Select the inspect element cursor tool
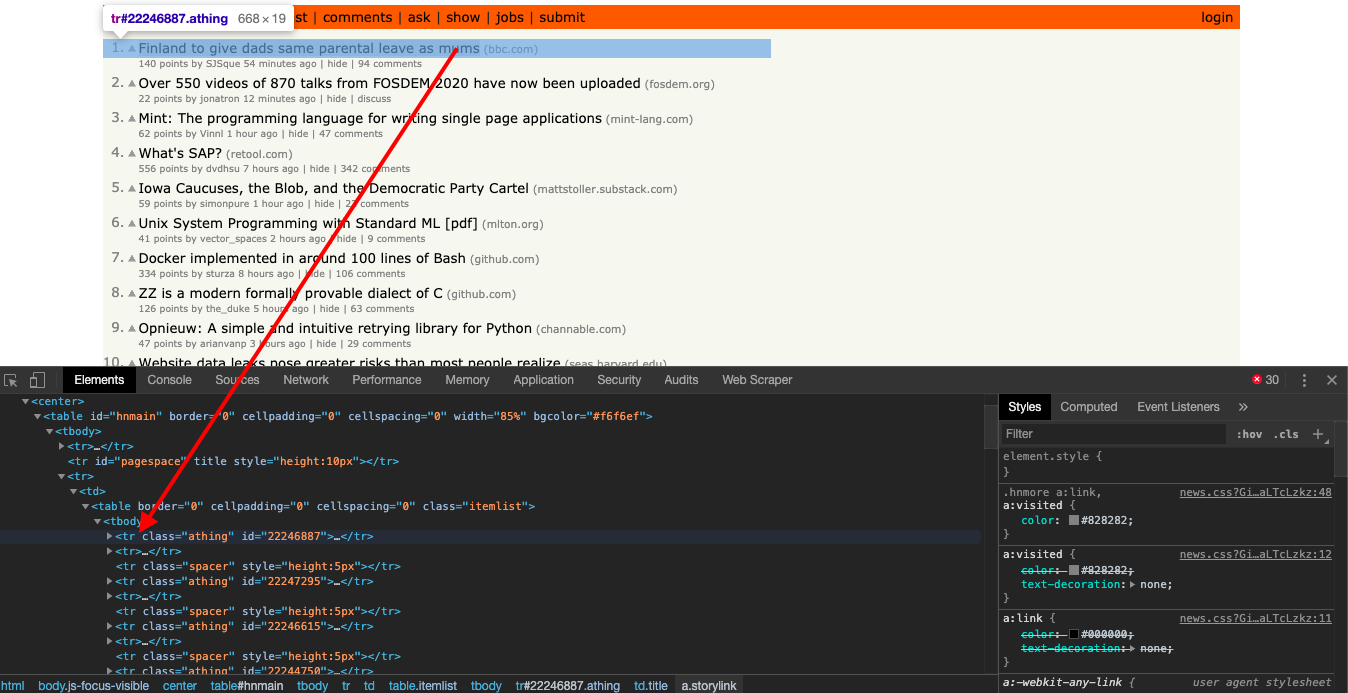The image size is (1348, 693). pyautogui.click(x=12, y=380)
